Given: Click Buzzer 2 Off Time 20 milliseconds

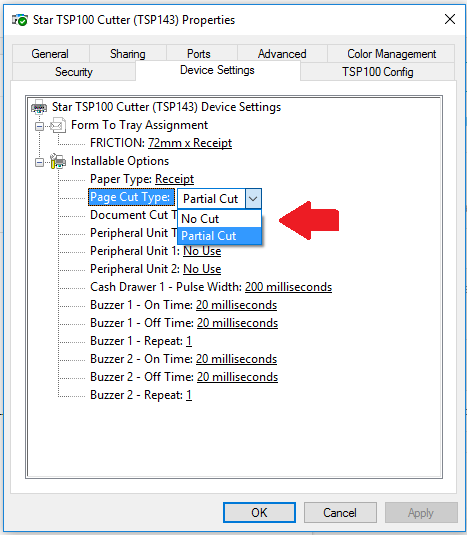Looking at the screenshot, I should tap(237, 377).
